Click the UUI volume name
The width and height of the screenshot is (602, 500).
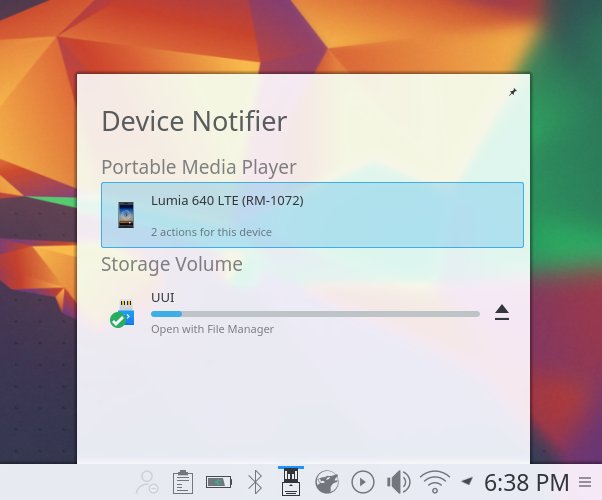coord(163,297)
